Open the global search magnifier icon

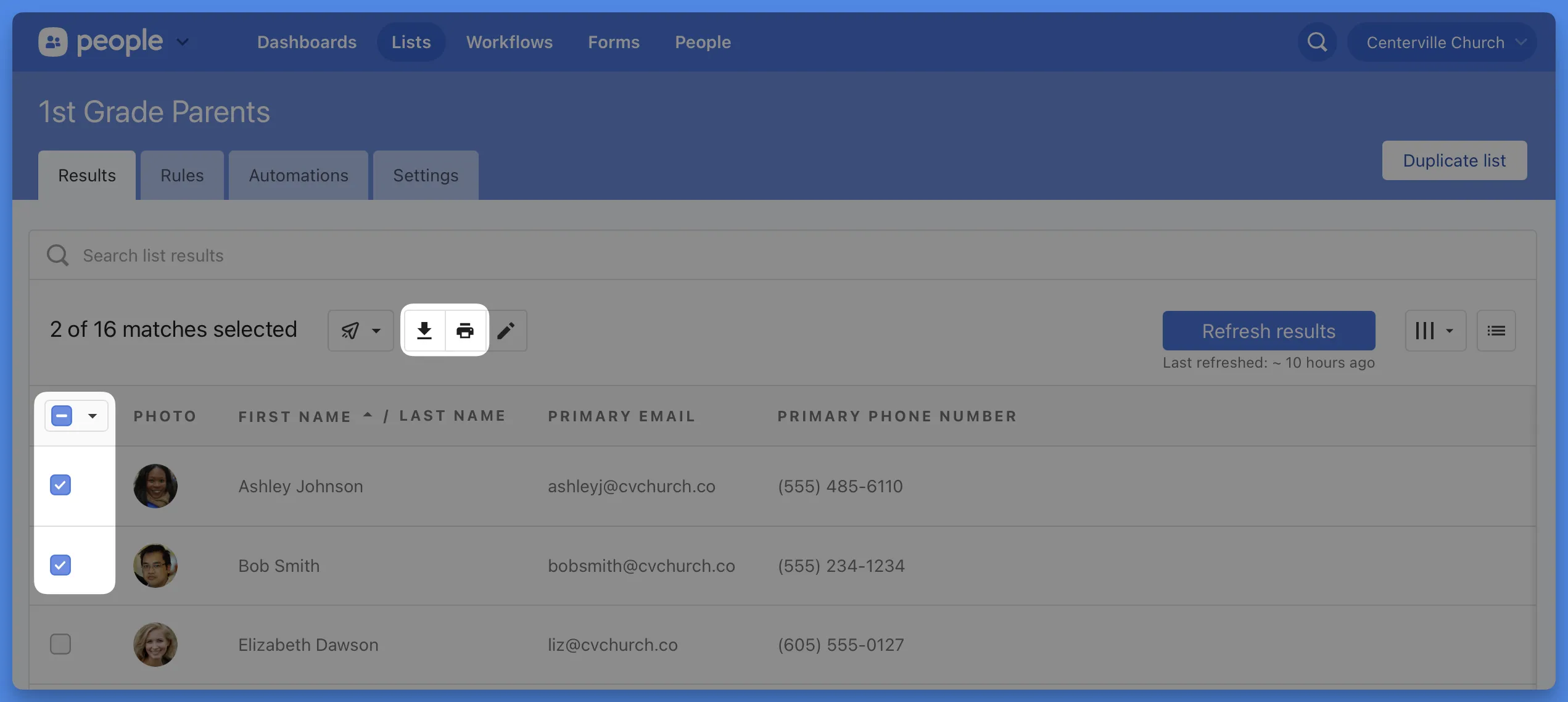pos(1317,42)
